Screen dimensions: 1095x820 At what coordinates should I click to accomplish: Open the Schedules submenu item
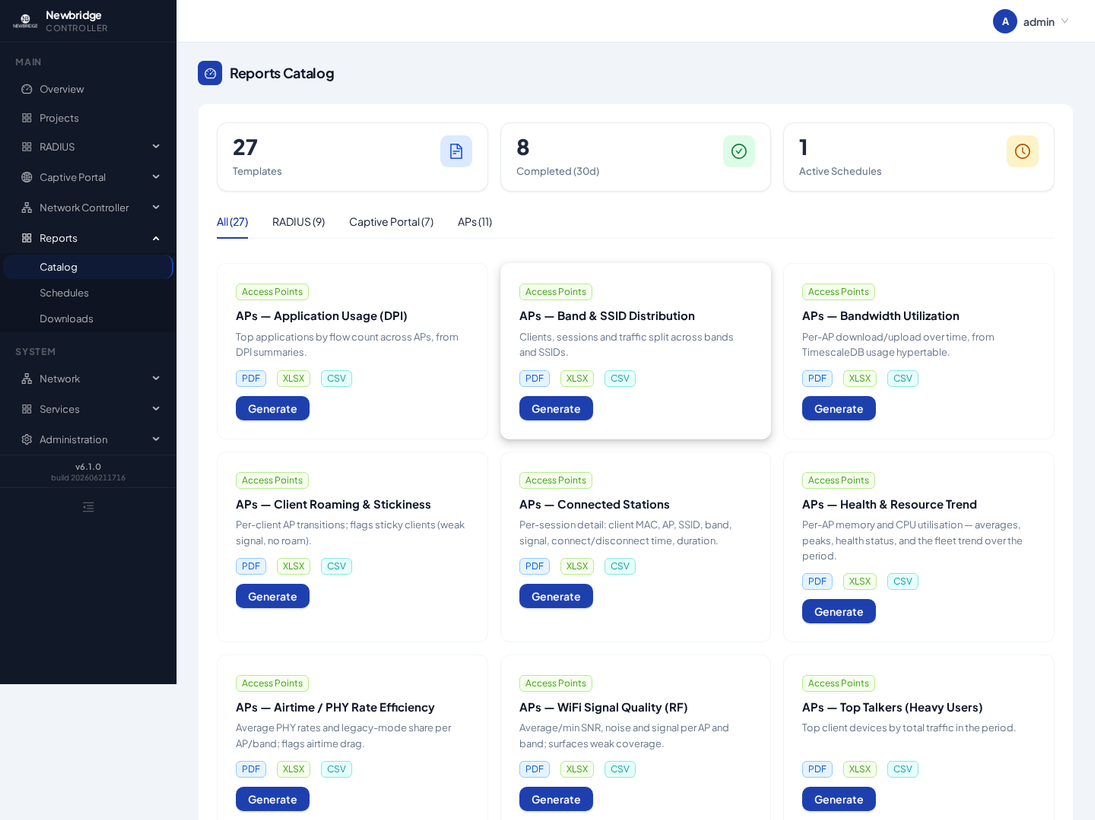click(x=88, y=293)
